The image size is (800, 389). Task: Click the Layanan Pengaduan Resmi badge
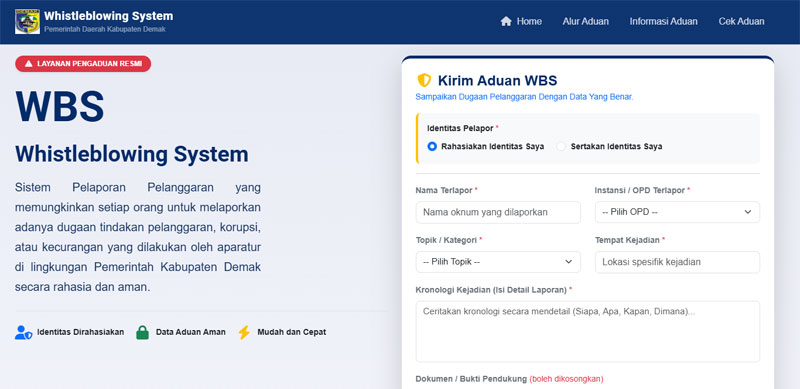[83, 64]
